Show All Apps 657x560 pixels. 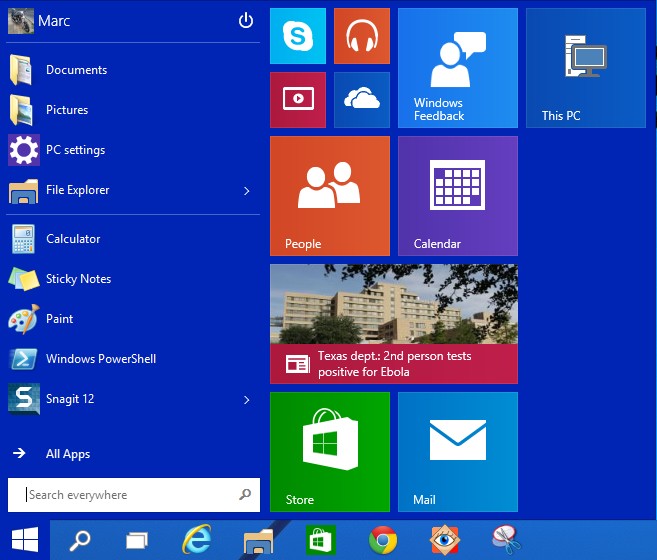coord(68,454)
